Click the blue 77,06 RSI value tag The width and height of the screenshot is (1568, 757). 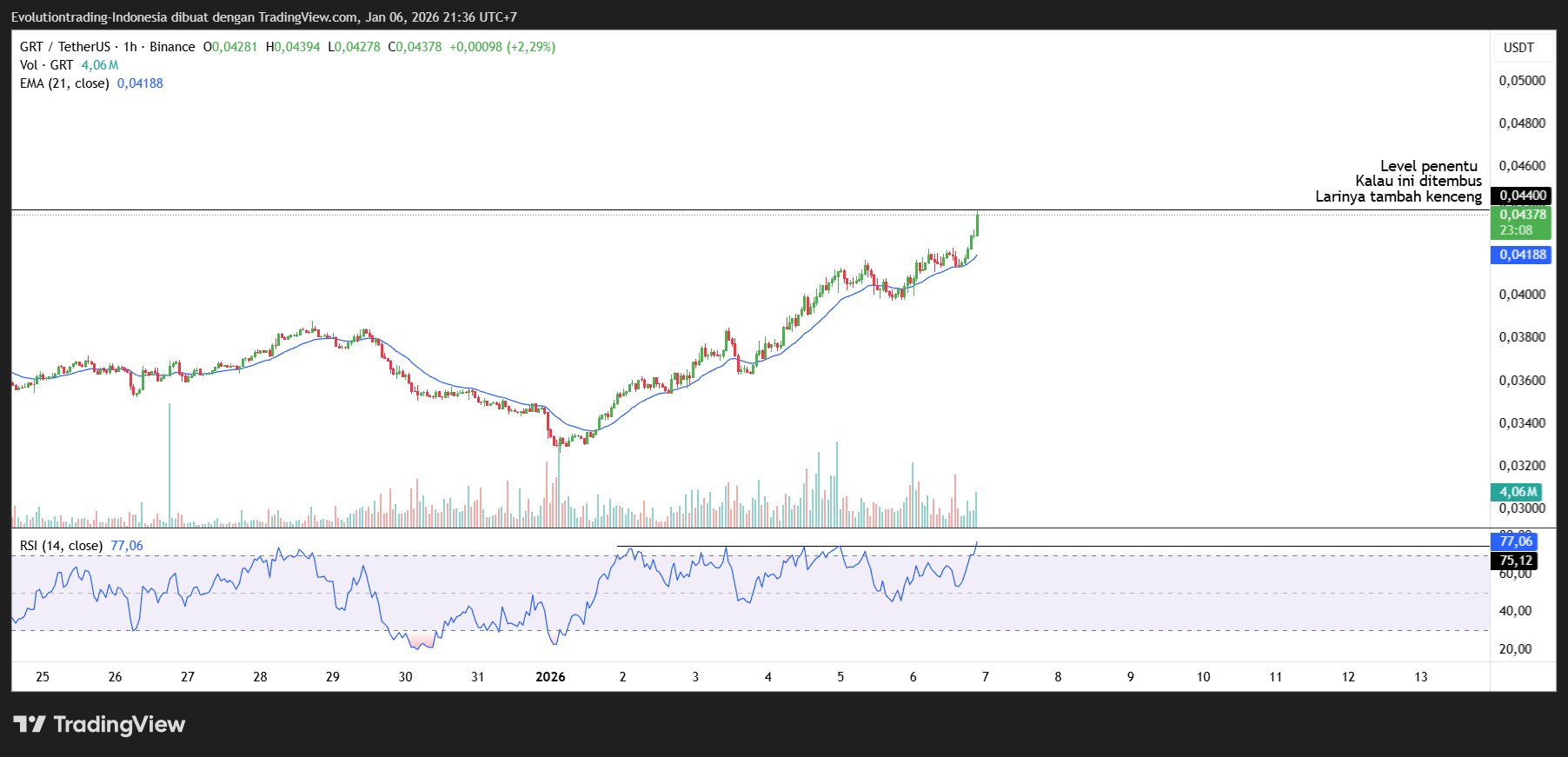(x=1515, y=541)
